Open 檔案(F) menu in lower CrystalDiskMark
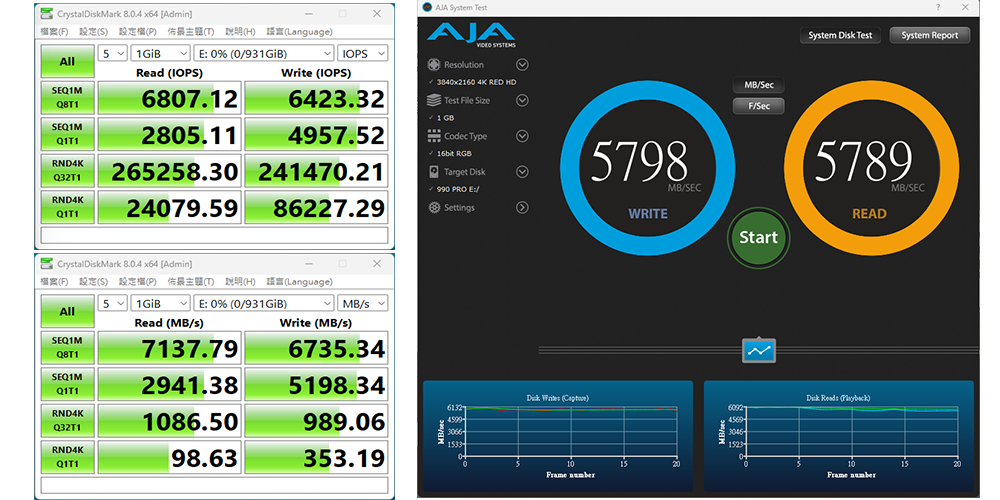 coord(55,282)
